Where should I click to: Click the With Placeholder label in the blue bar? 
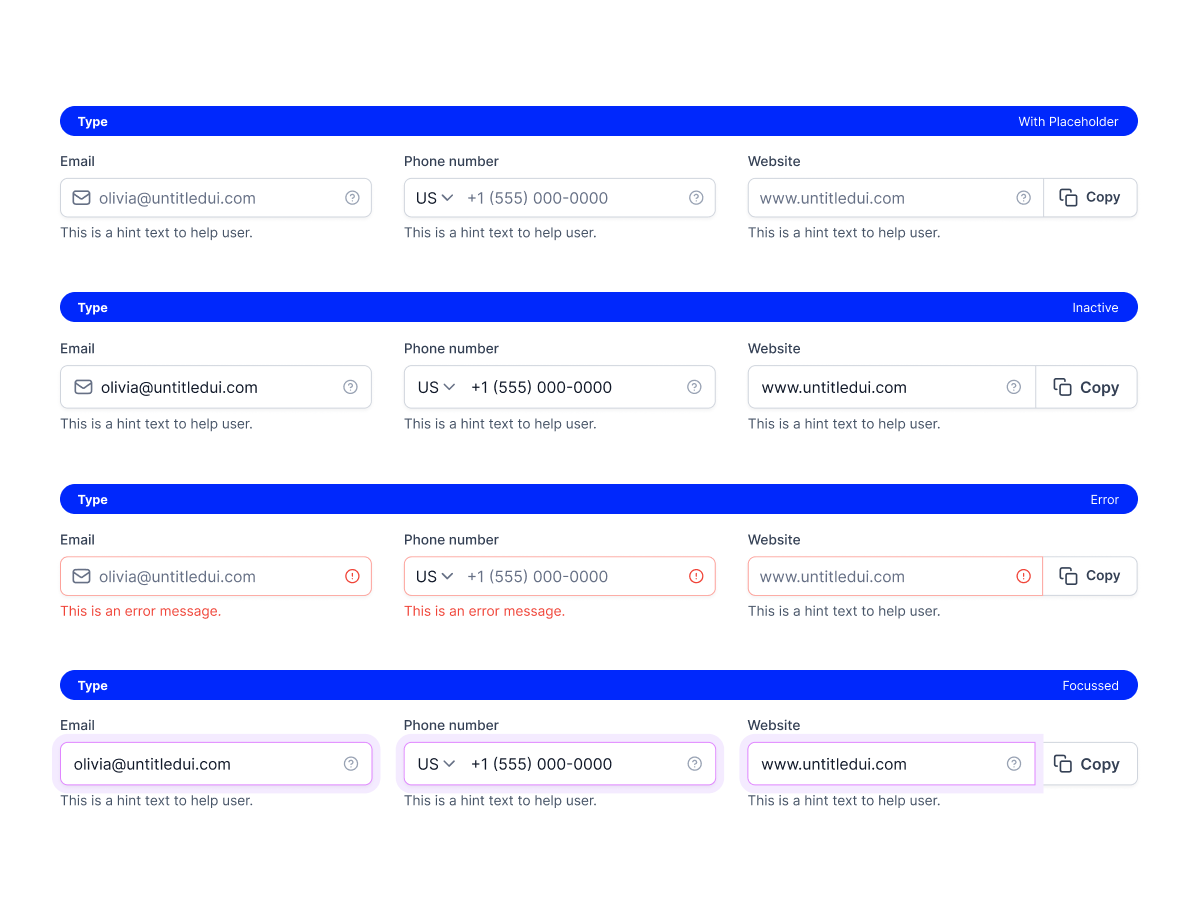(x=1068, y=122)
